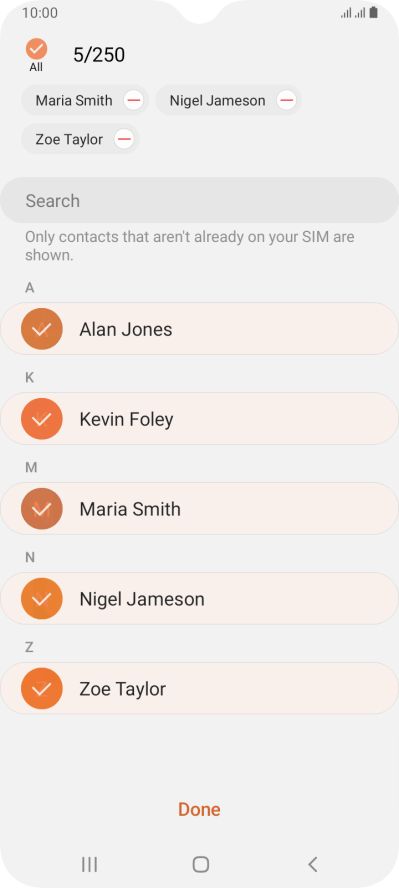Tap the Android back navigation icon

[312, 864]
